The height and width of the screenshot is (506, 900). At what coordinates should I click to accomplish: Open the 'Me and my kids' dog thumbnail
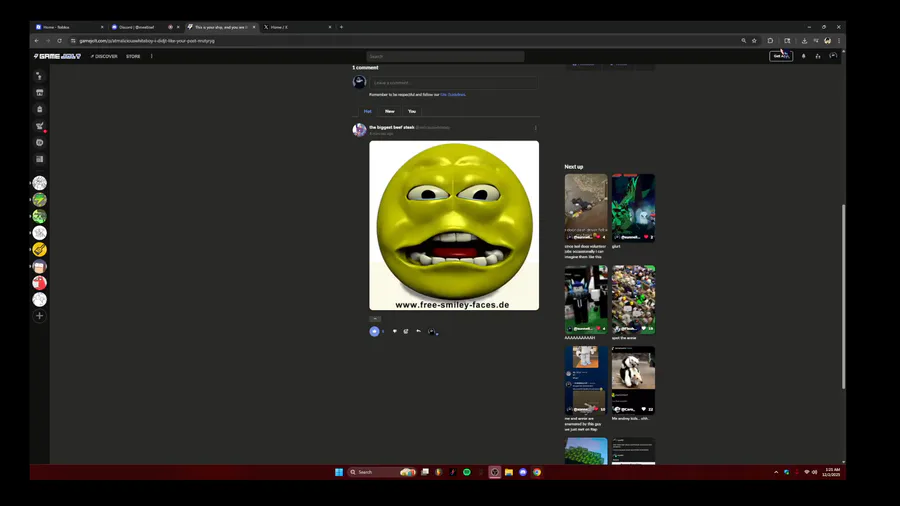tap(633, 380)
